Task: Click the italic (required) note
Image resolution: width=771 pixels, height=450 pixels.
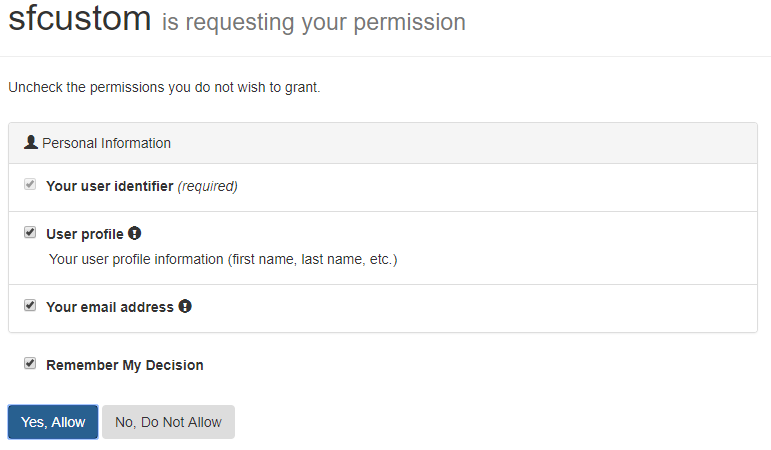Action: 208,186
